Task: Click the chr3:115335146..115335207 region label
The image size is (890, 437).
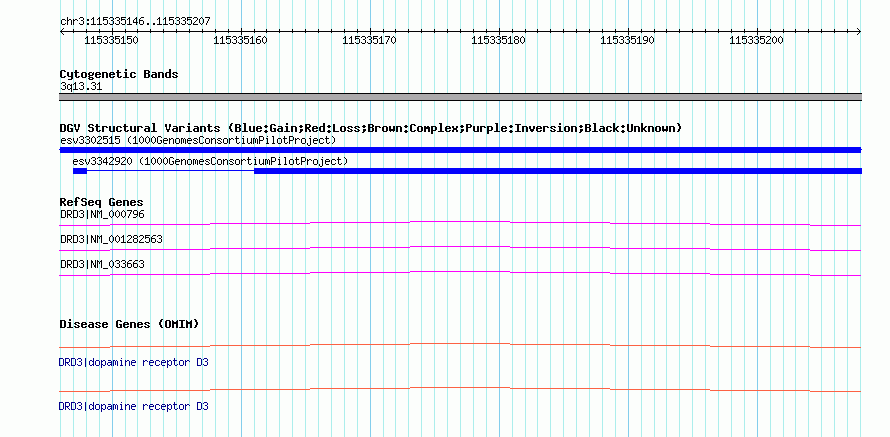Action: tap(135, 22)
